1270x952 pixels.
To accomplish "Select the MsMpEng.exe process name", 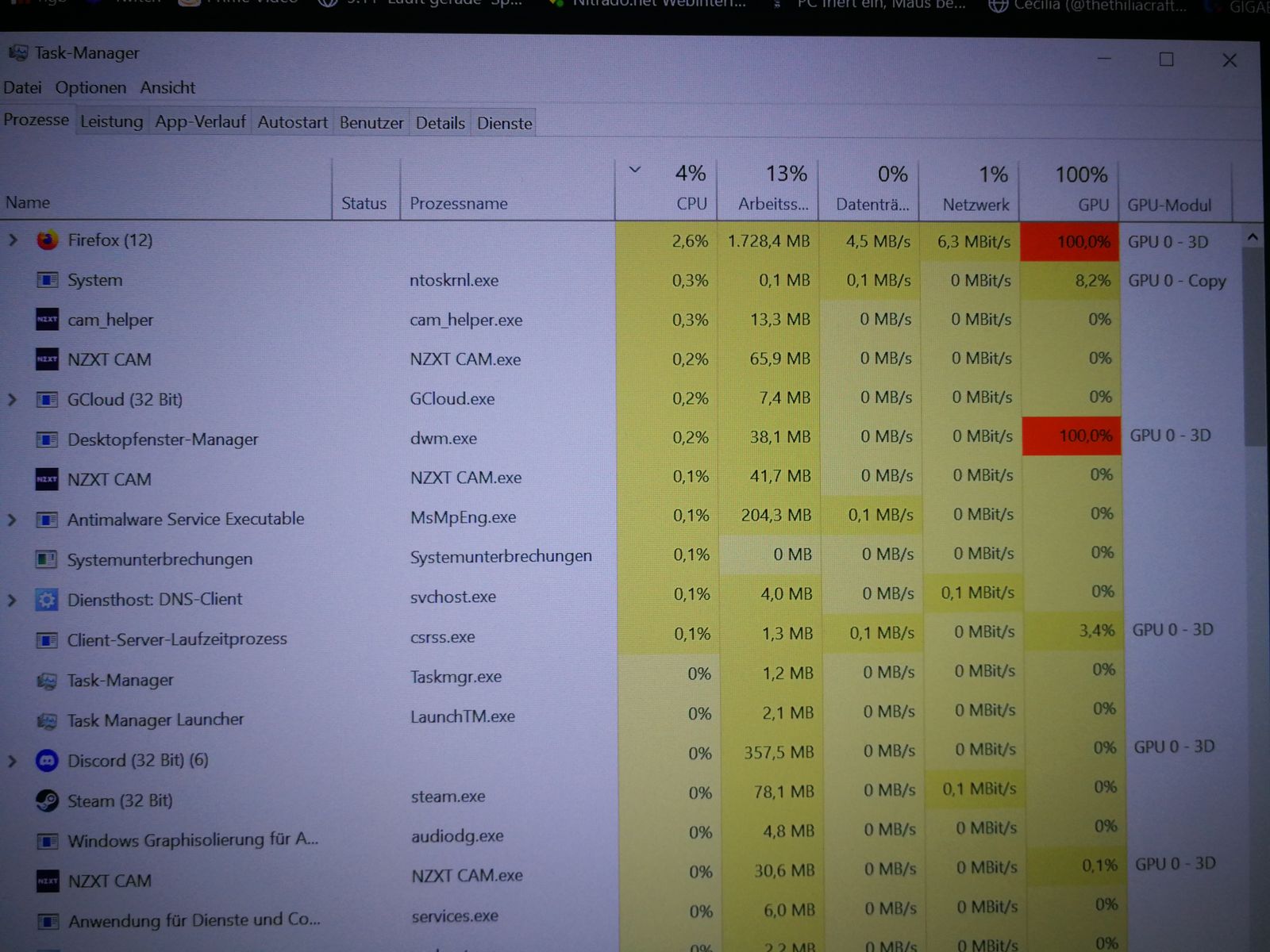I will (463, 517).
